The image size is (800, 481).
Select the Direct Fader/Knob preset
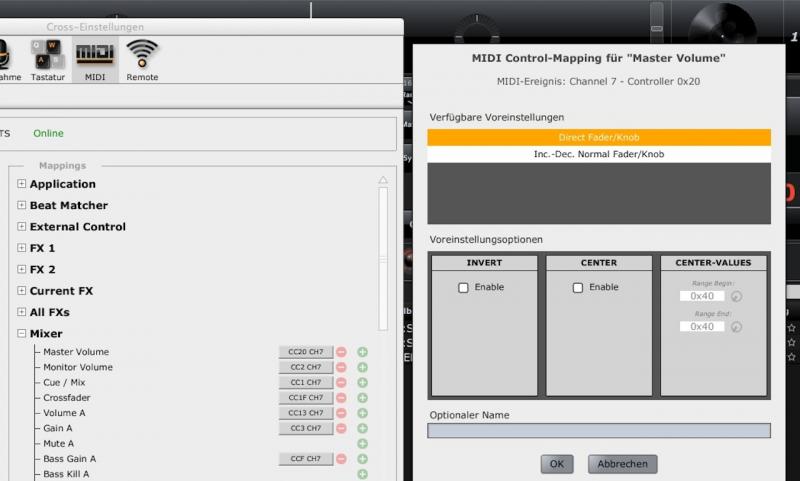tap(599, 138)
